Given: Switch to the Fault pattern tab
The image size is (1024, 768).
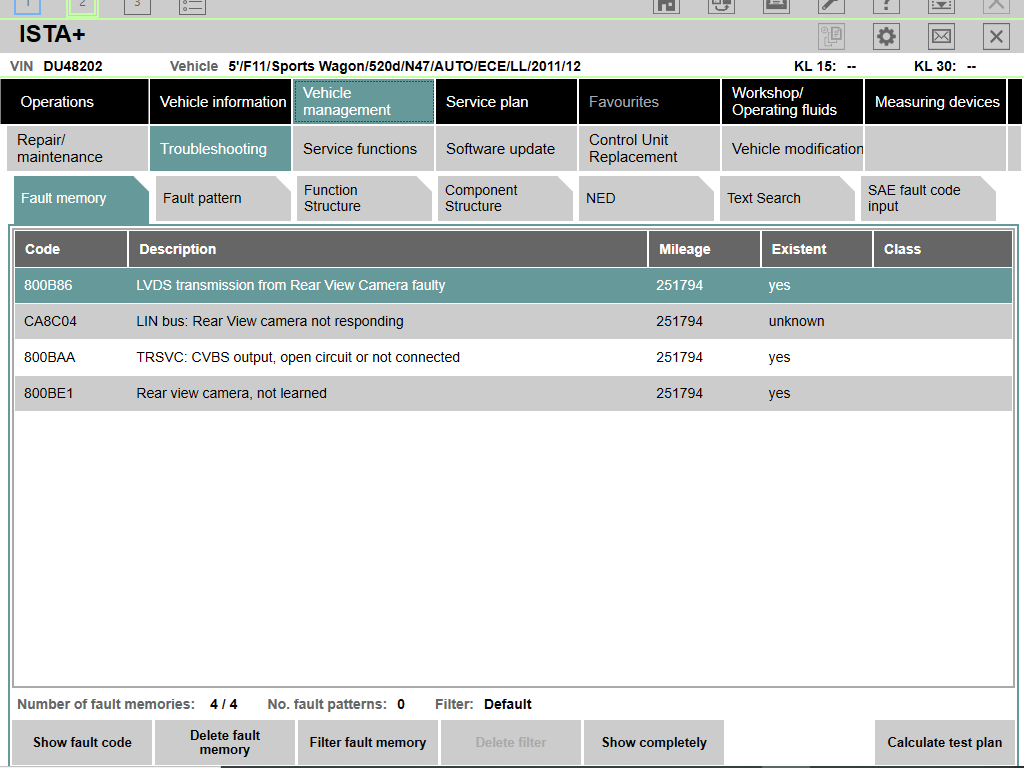Looking at the screenshot, I should 223,199.
